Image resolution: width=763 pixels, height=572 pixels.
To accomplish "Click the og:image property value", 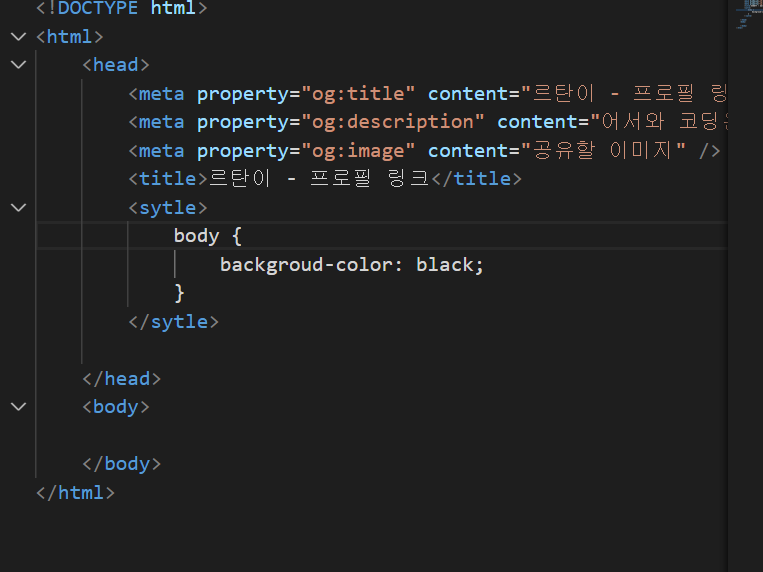I will 358,150.
